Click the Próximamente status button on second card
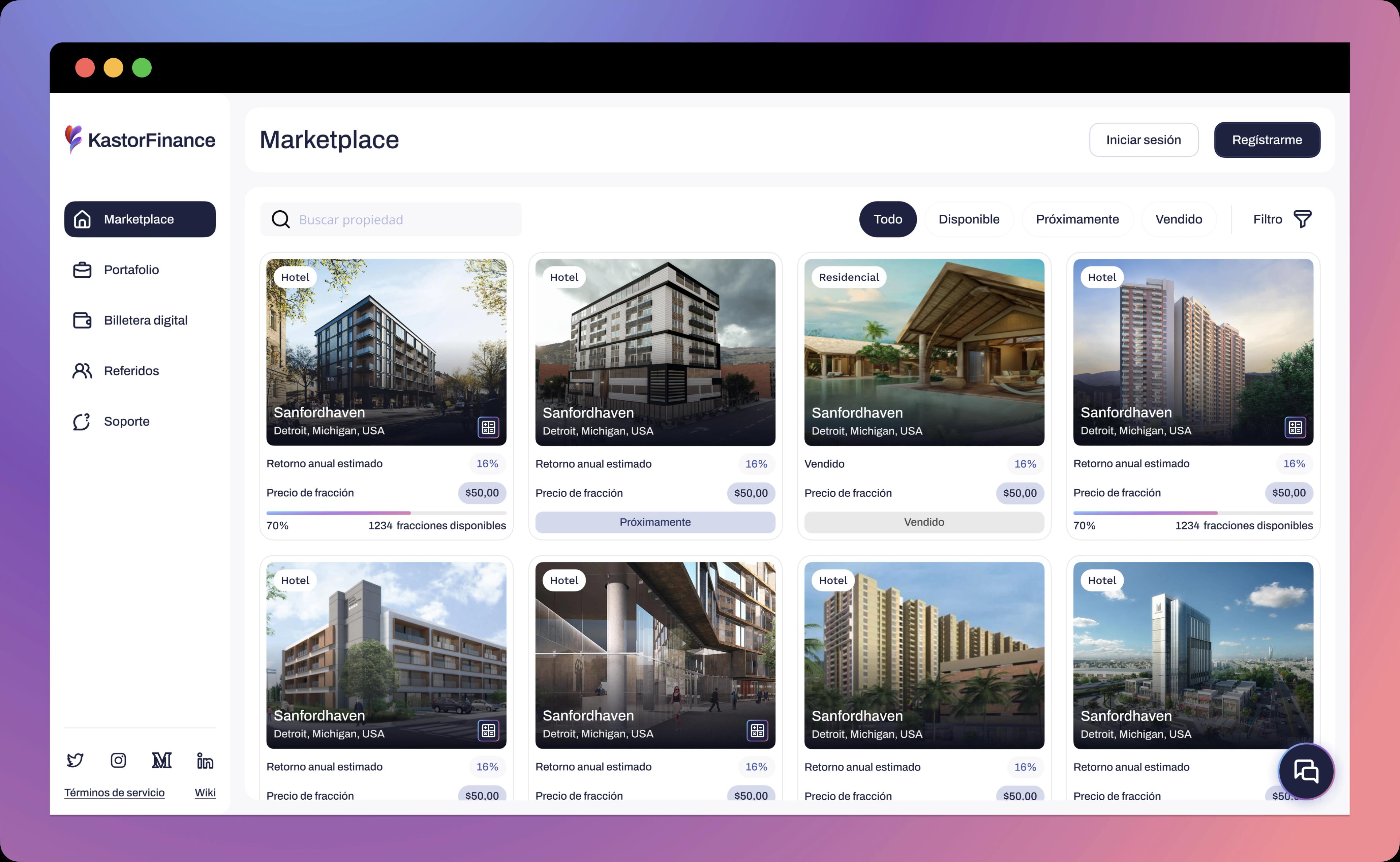Viewport: 1400px width, 862px height. point(655,522)
